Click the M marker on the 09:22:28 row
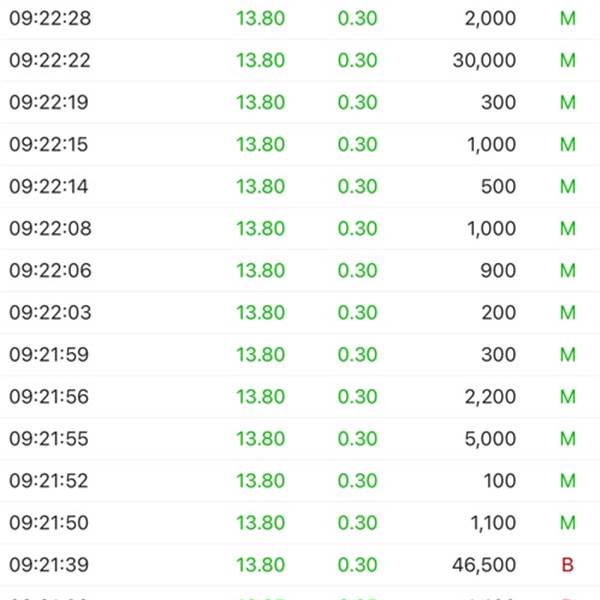Viewport: 600px width, 600px height. click(568, 18)
